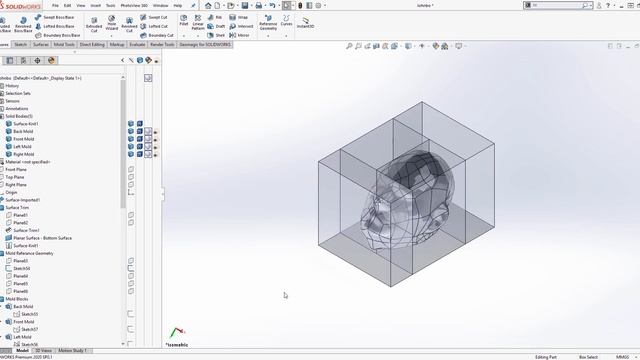This screenshot has height=360, width=640.
Task: Toggle the Instant3D tool
Action: pyautogui.click(x=305, y=22)
